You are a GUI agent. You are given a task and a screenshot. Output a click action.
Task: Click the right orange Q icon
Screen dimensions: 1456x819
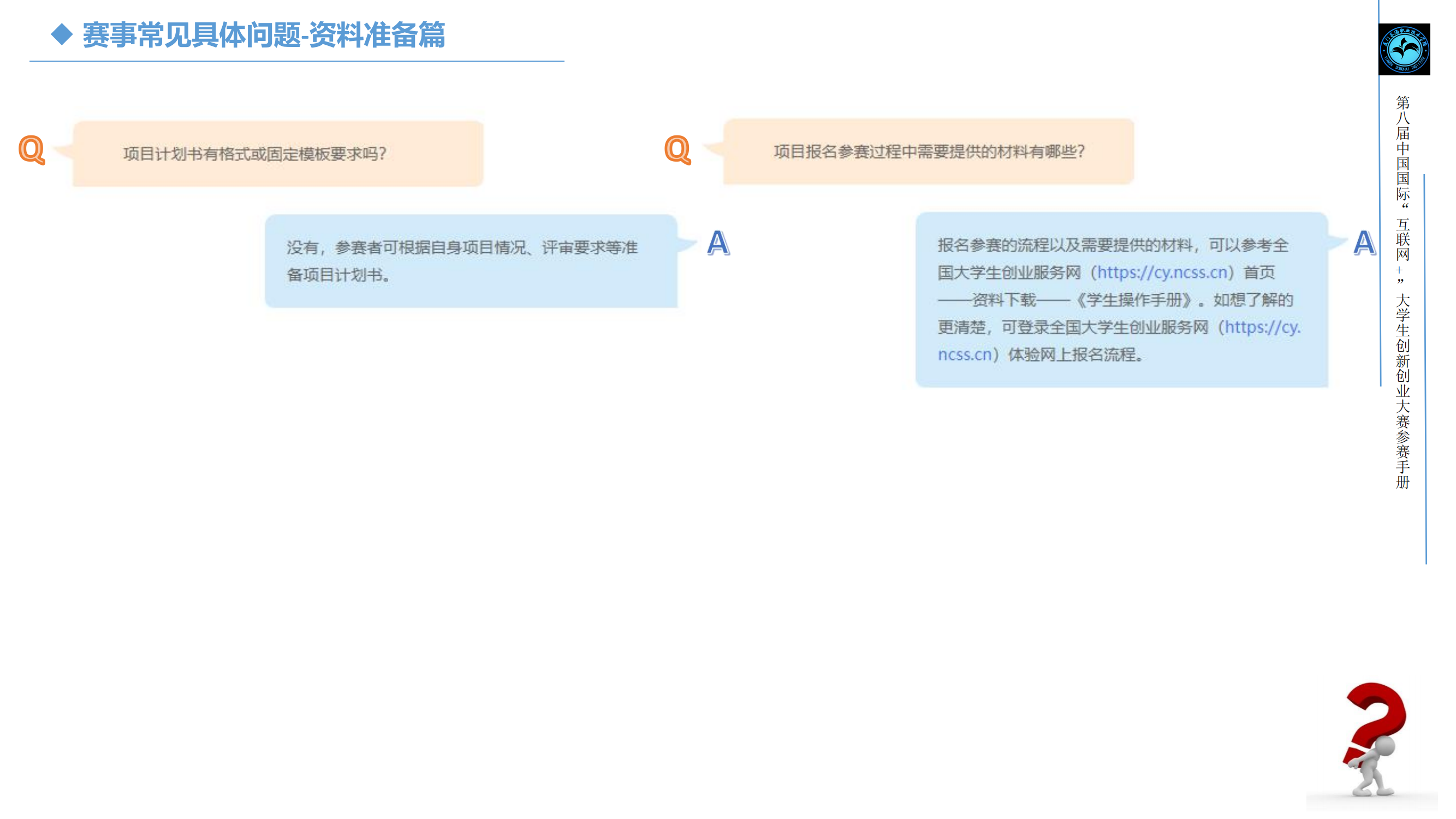point(677,150)
